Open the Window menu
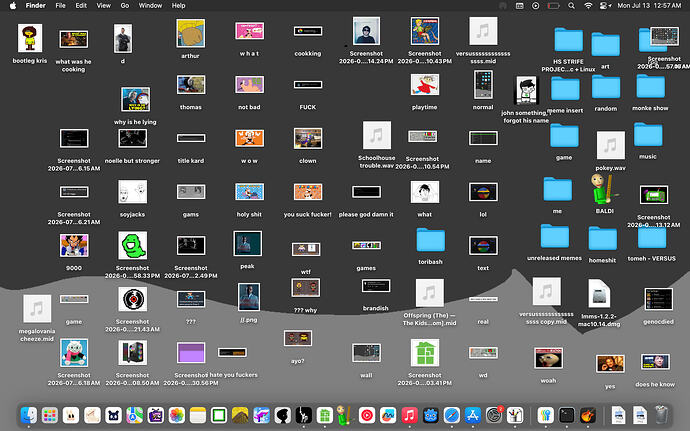 (x=150, y=6)
